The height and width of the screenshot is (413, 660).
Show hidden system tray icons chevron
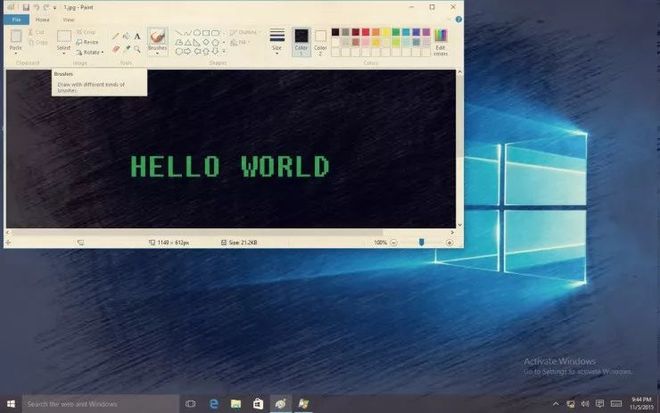pos(556,404)
